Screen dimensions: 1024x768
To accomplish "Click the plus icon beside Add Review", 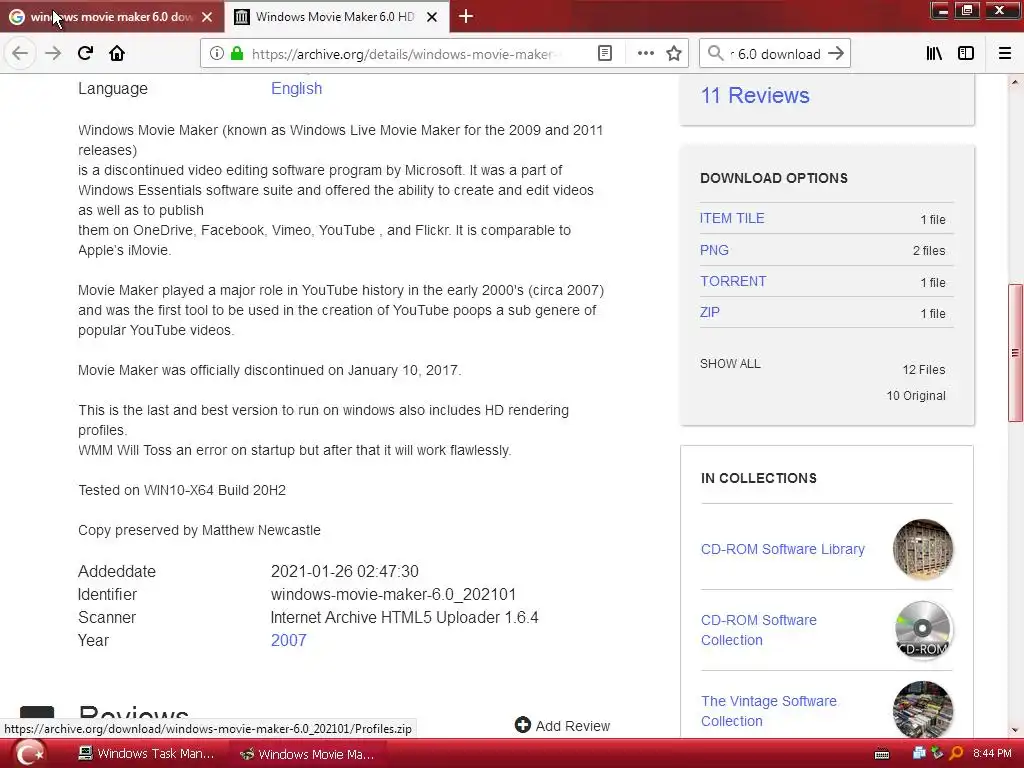I will pyautogui.click(x=522, y=724).
